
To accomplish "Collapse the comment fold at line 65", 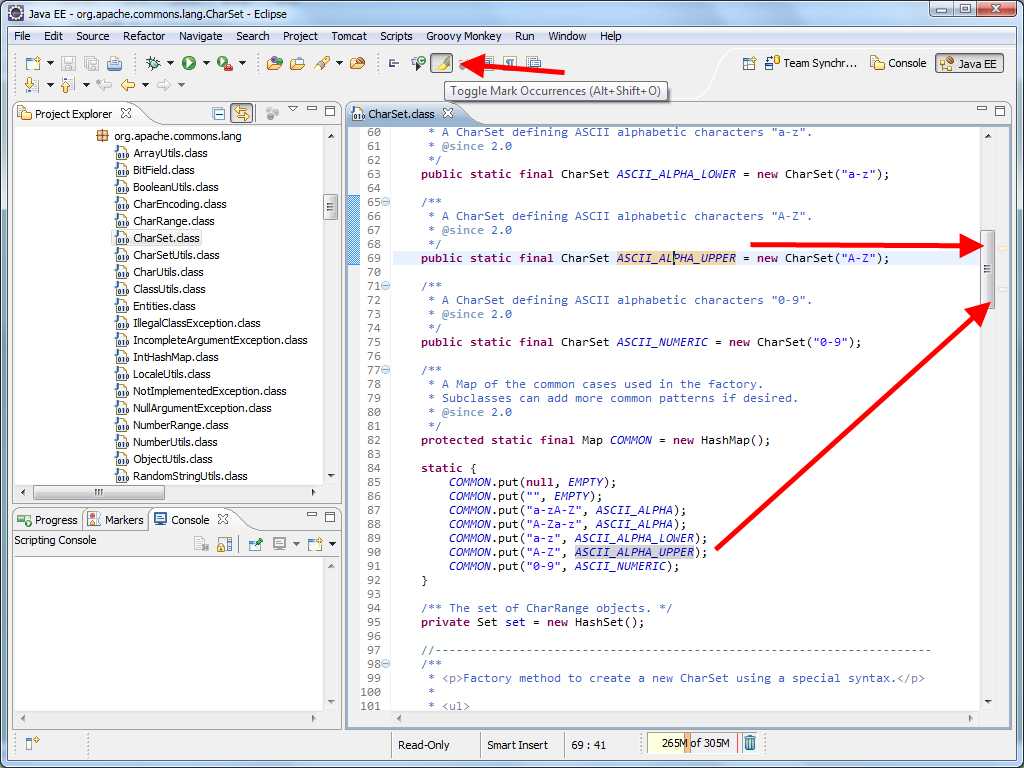I will click(386, 202).
